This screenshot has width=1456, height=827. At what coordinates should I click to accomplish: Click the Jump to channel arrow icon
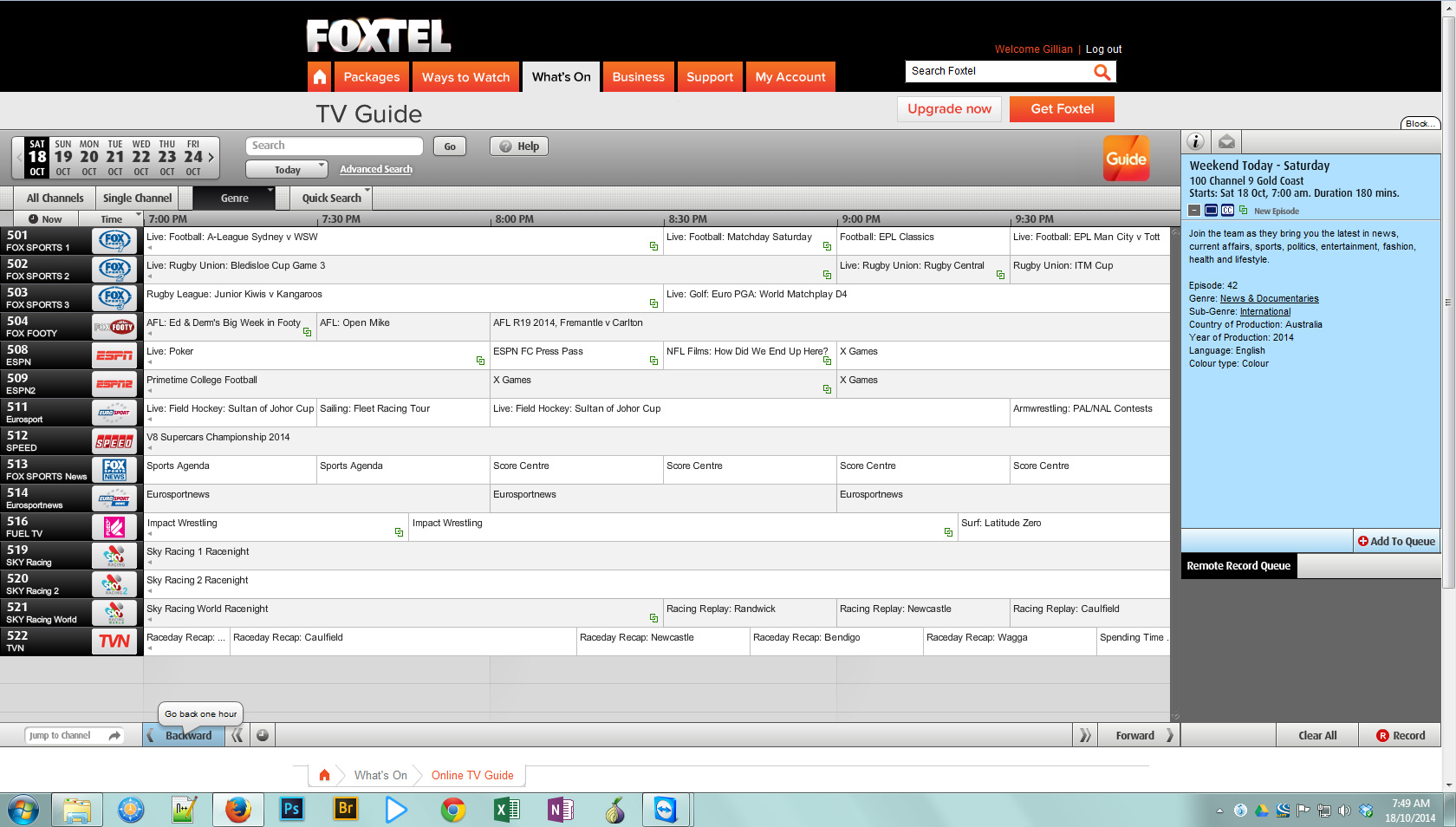point(114,735)
